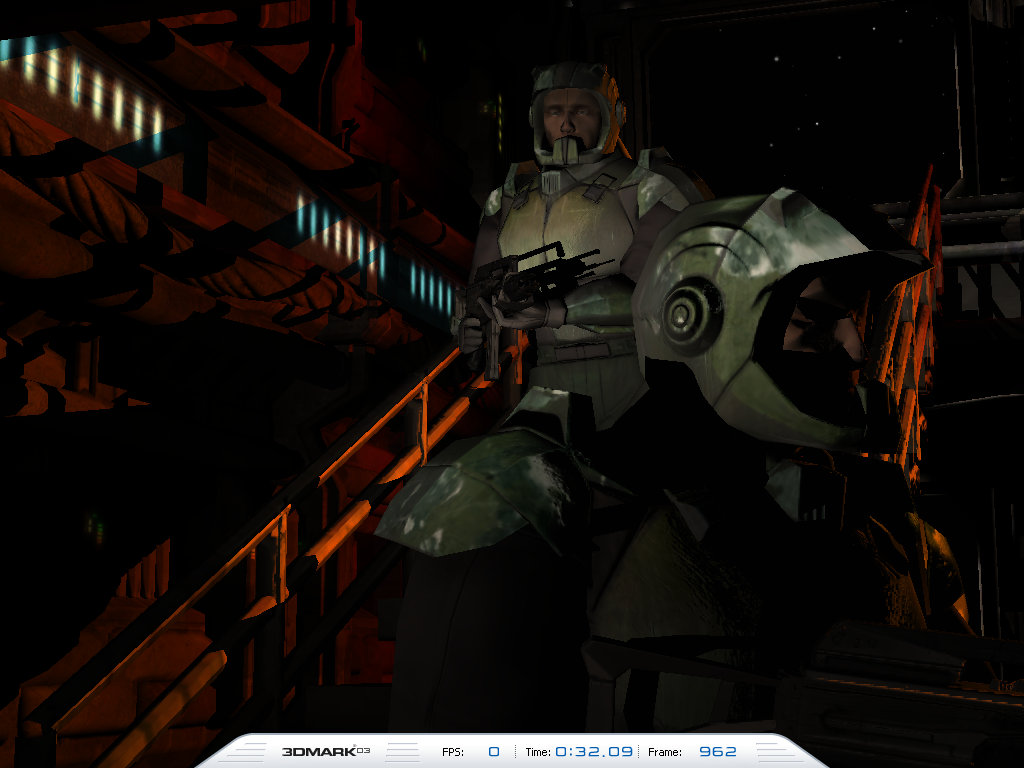Click the FPS label
The width and height of the screenshot is (1024, 768).
click(453, 752)
